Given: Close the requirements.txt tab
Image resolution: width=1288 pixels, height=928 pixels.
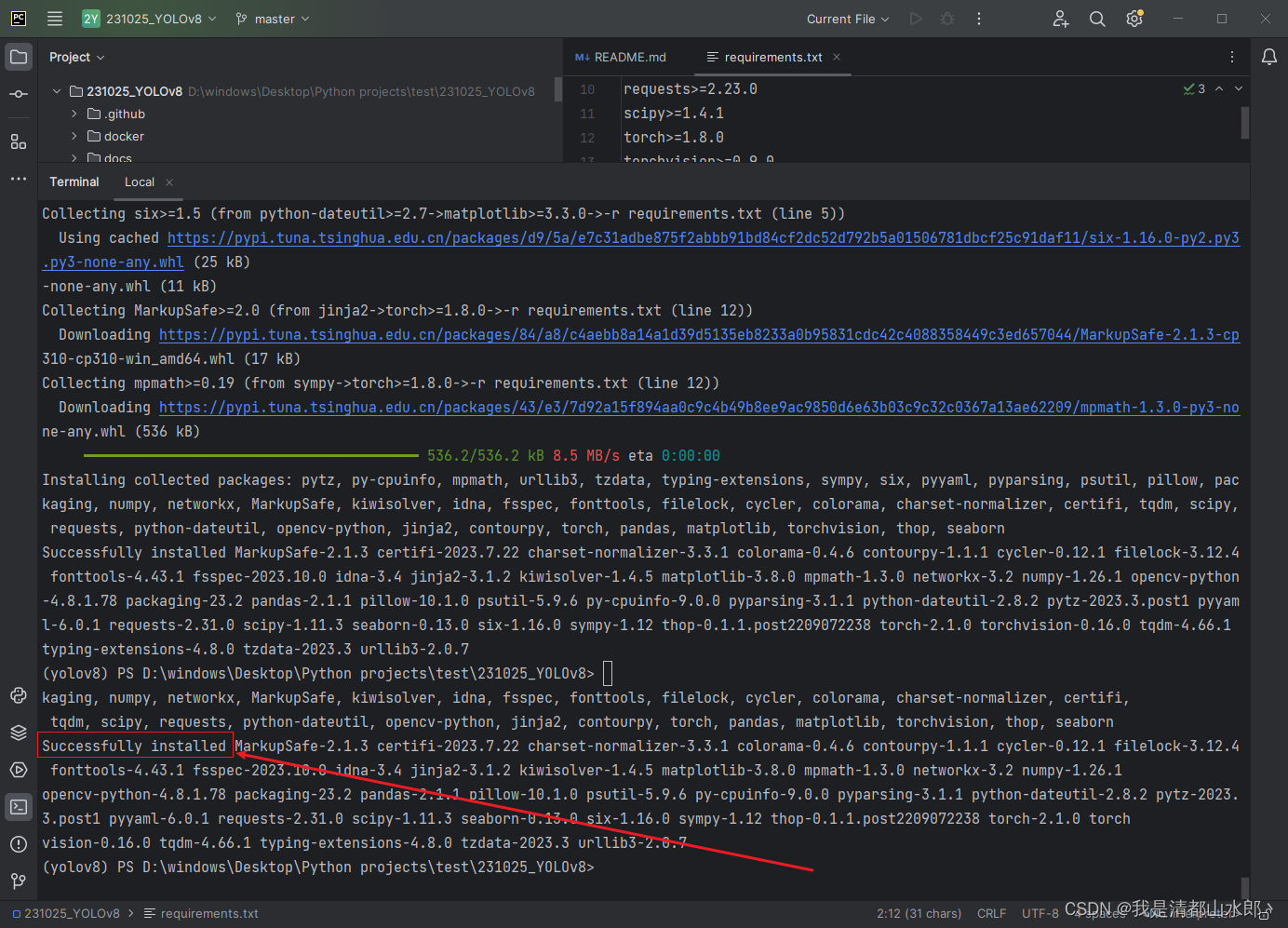Looking at the screenshot, I should click(x=837, y=57).
